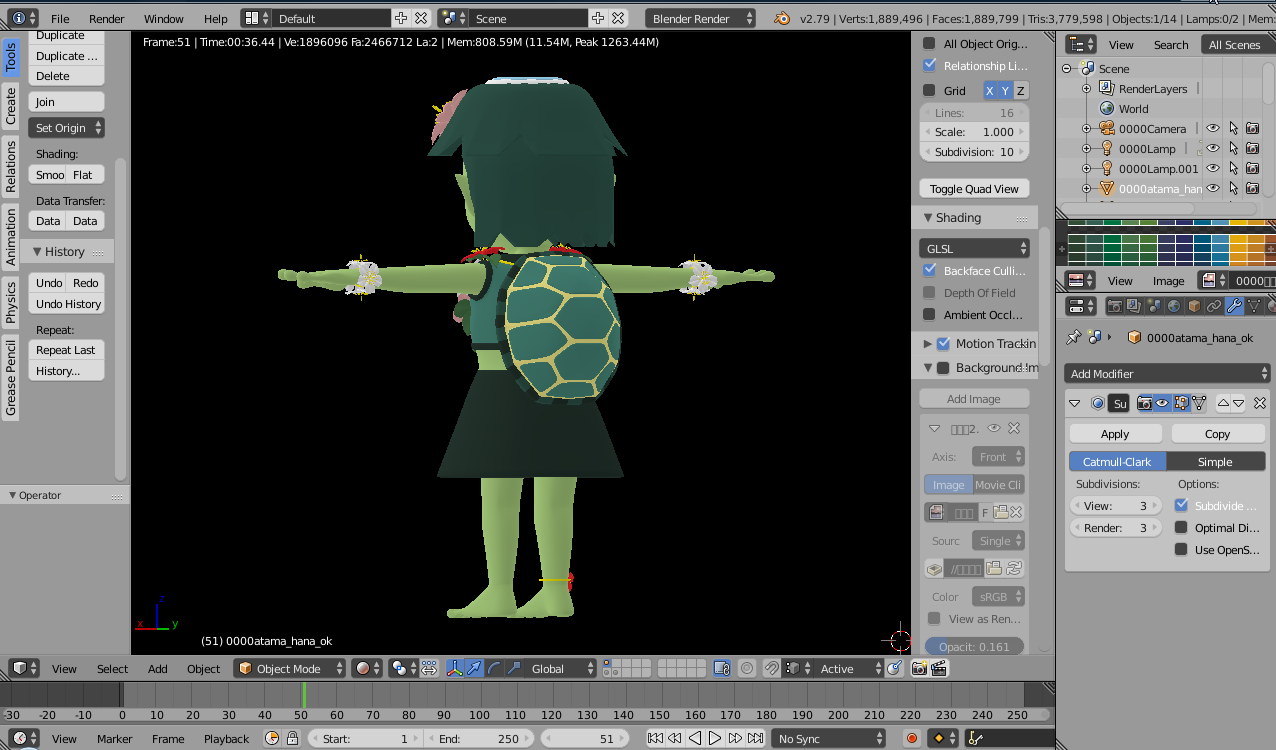Image resolution: width=1276 pixels, height=750 pixels.
Task: Enable the Grid checkbox
Action: click(x=929, y=91)
